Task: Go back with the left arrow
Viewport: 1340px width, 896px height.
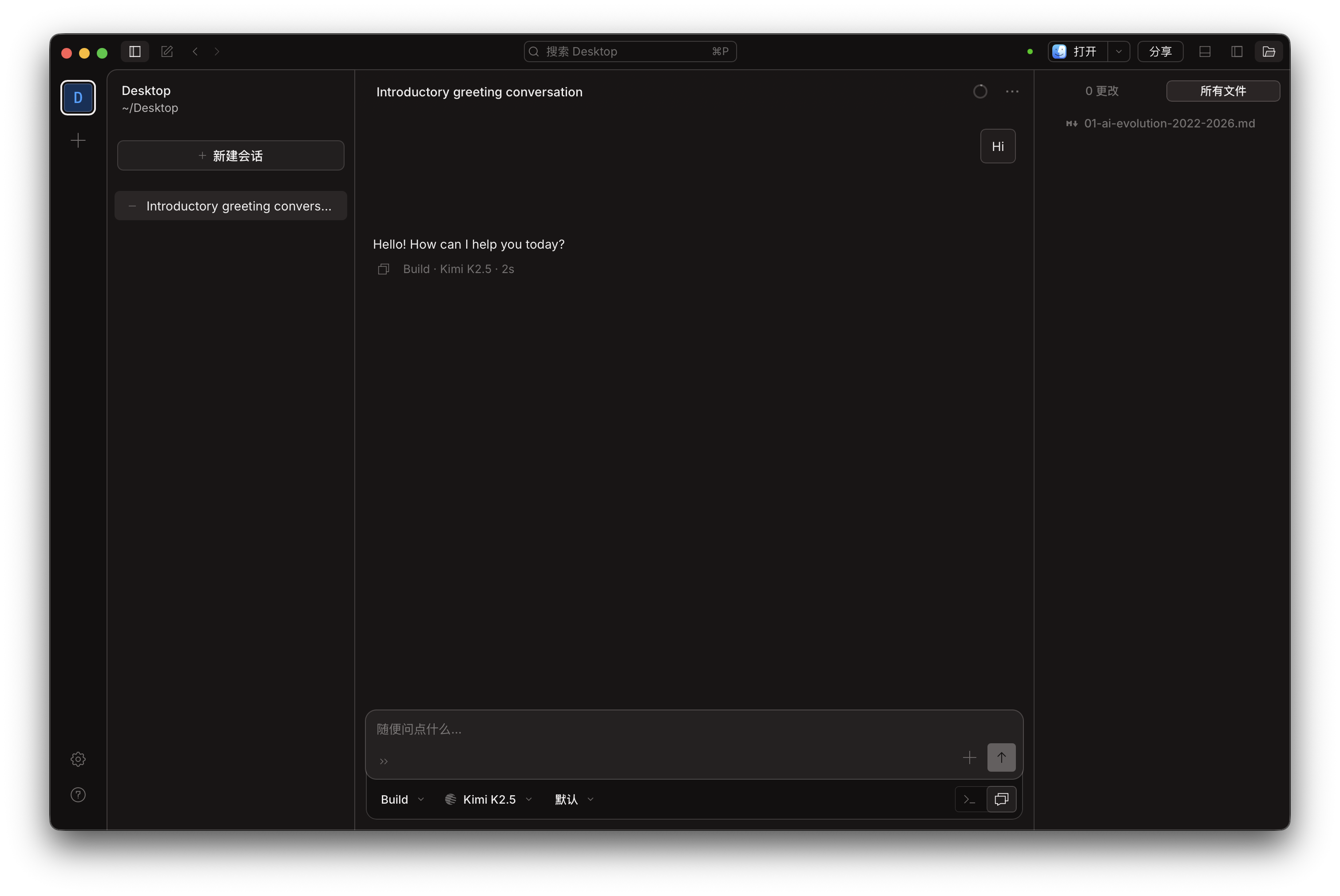Action: (x=195, y=52)
